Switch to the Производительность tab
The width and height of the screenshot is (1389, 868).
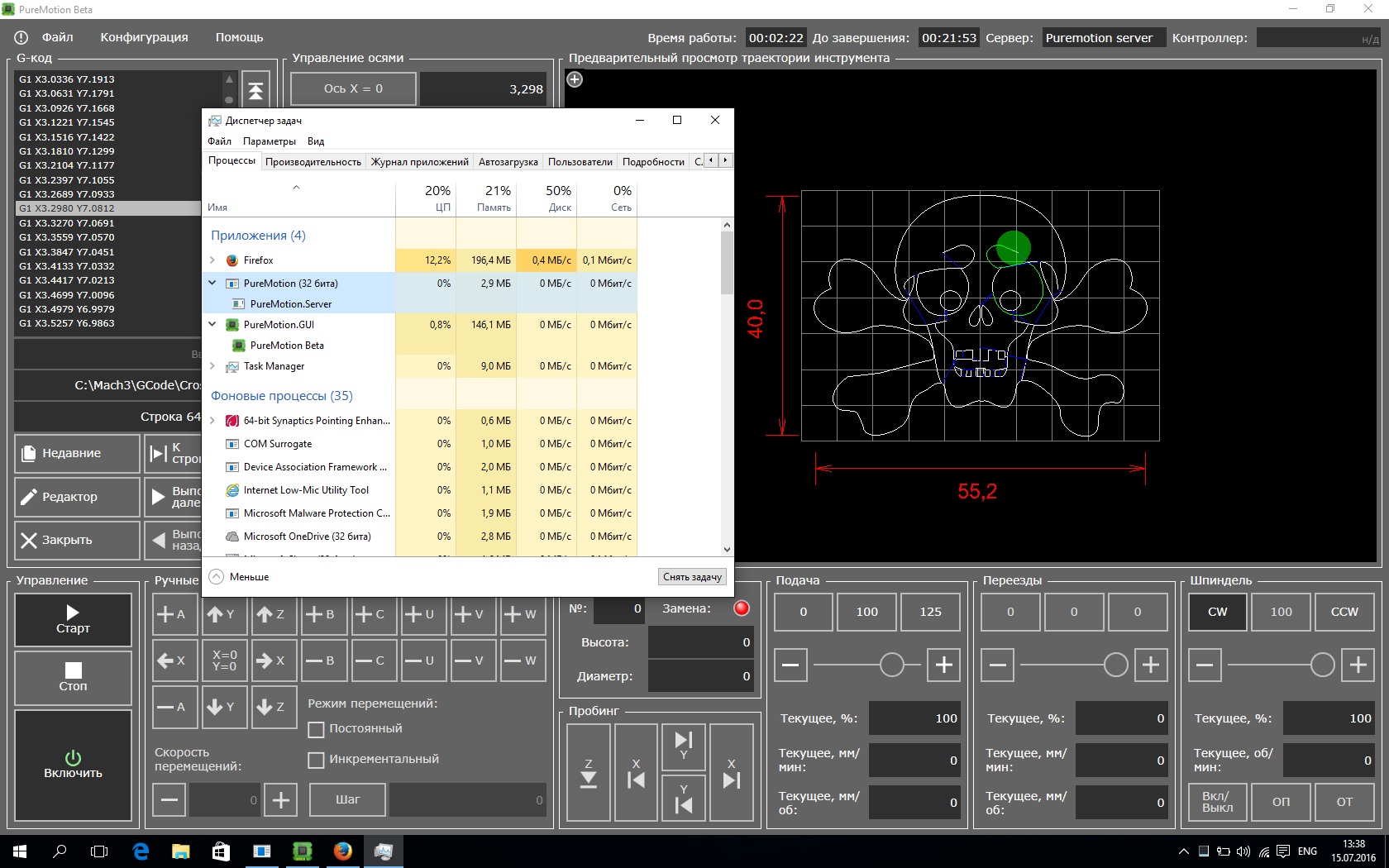313,162
